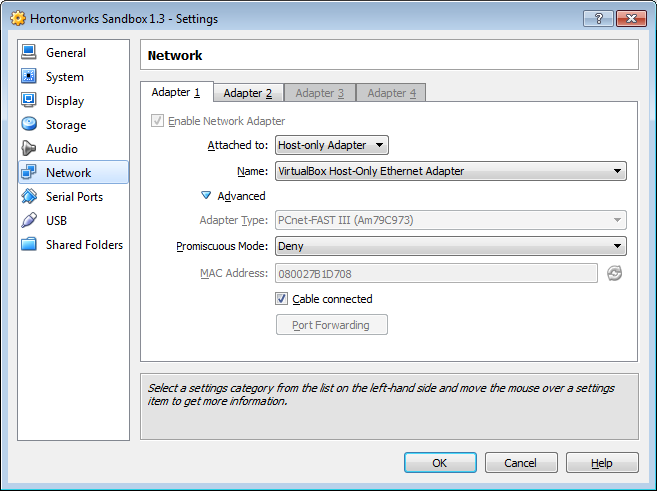Click the Display screen icon
The height and width of the screenshot is (491, 657).
point(29,101)
